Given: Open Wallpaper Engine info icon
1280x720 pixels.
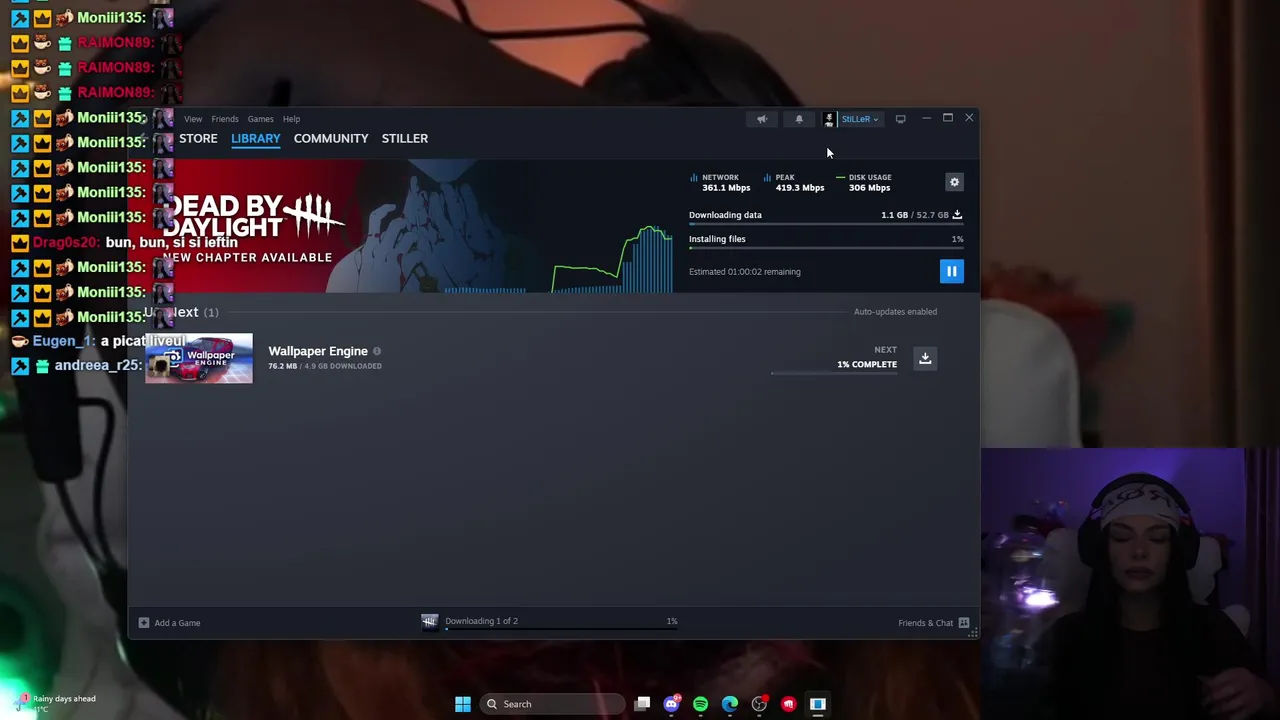Looking at the screenshot, I should coord(377,351).
